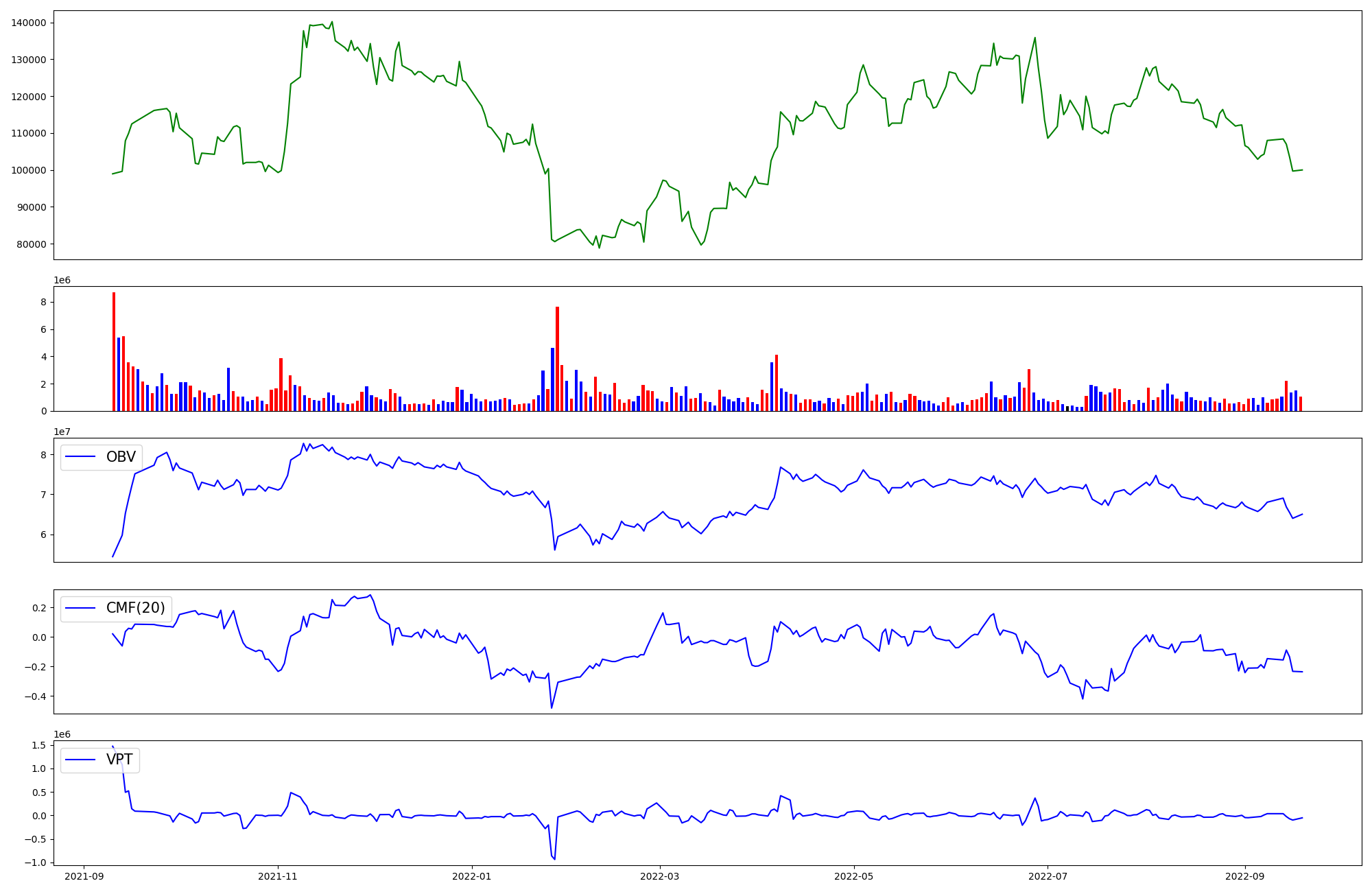Click the 8 tick on volume axis

(x=43, y=302)
